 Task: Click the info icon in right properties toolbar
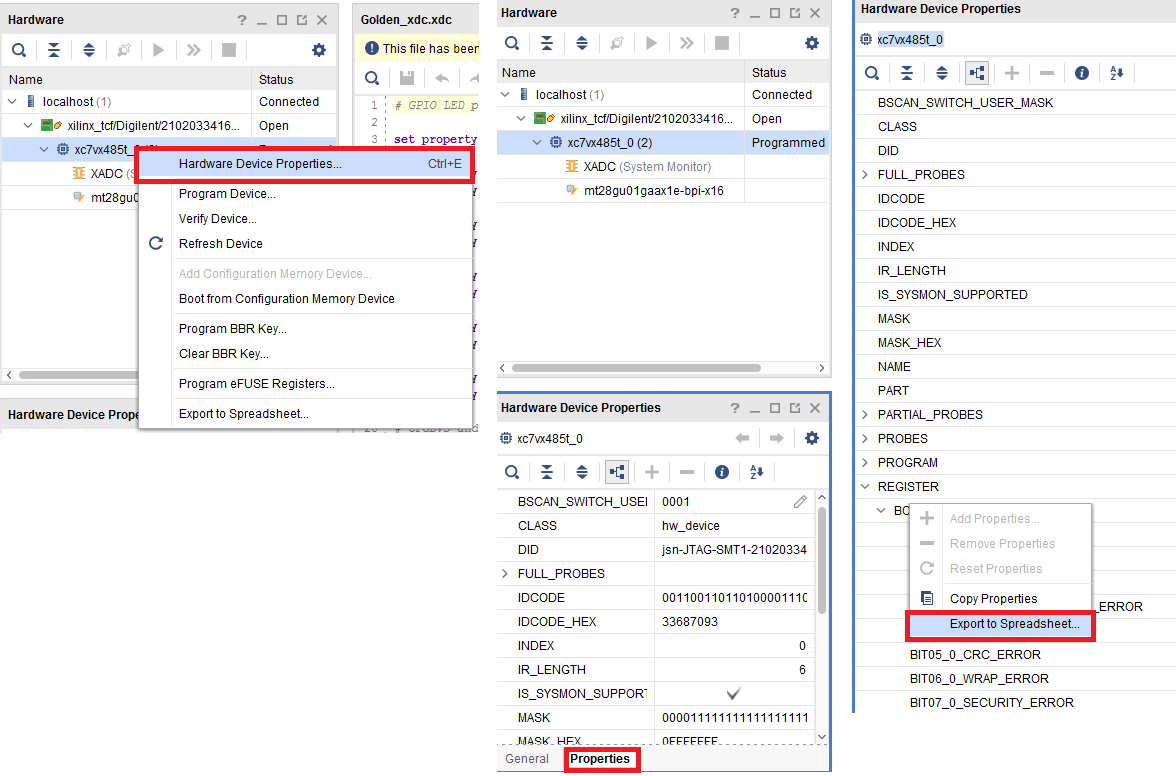pyautogui.click(x=1082, y=73)
